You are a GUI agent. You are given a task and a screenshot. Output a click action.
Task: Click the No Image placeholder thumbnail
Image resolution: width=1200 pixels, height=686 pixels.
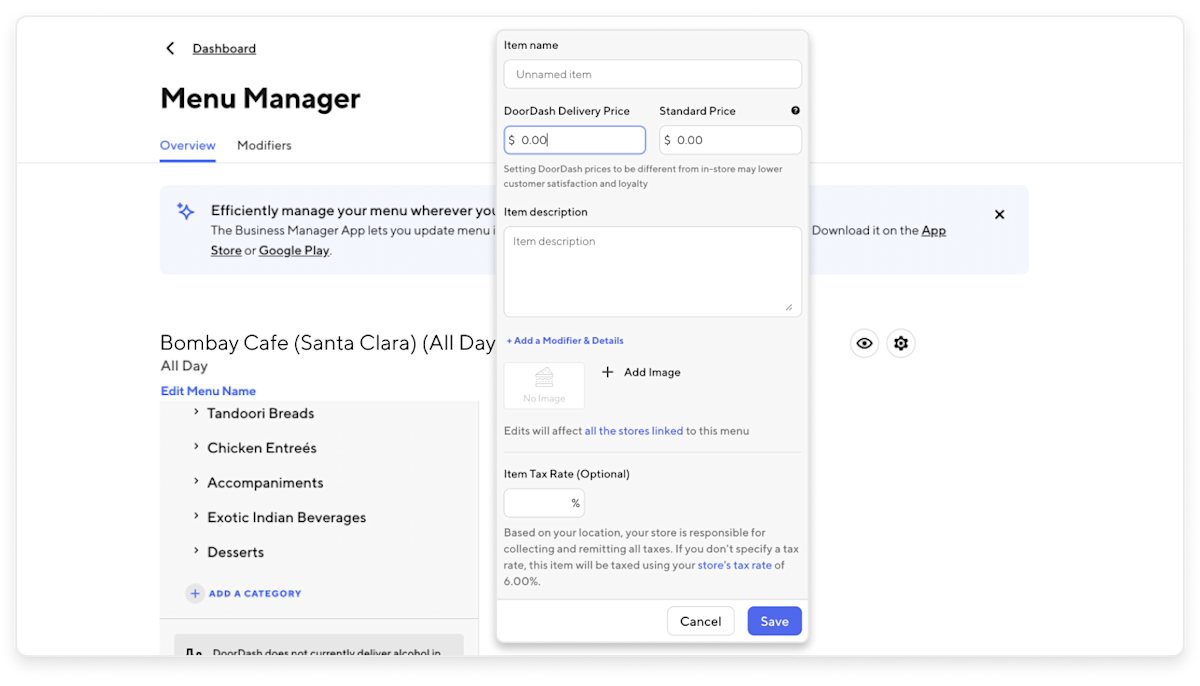coord(544,385)
